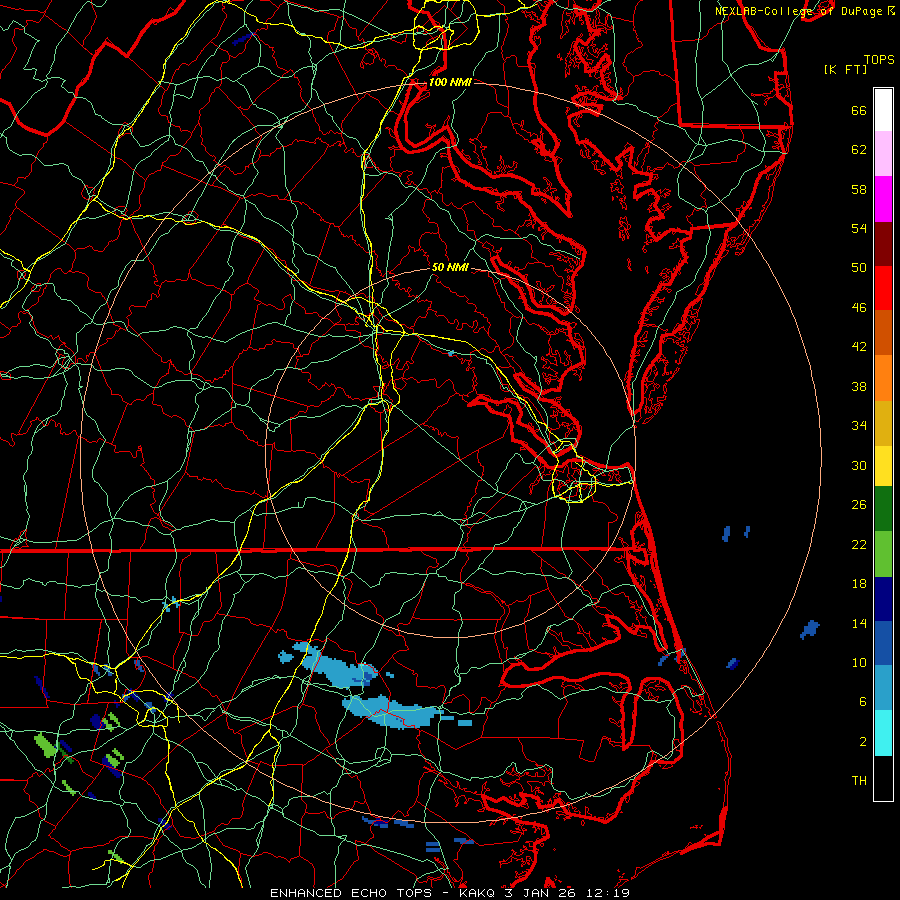Click the 54 legend value
Screen dimensions: 900x900
tap(859, 228)
